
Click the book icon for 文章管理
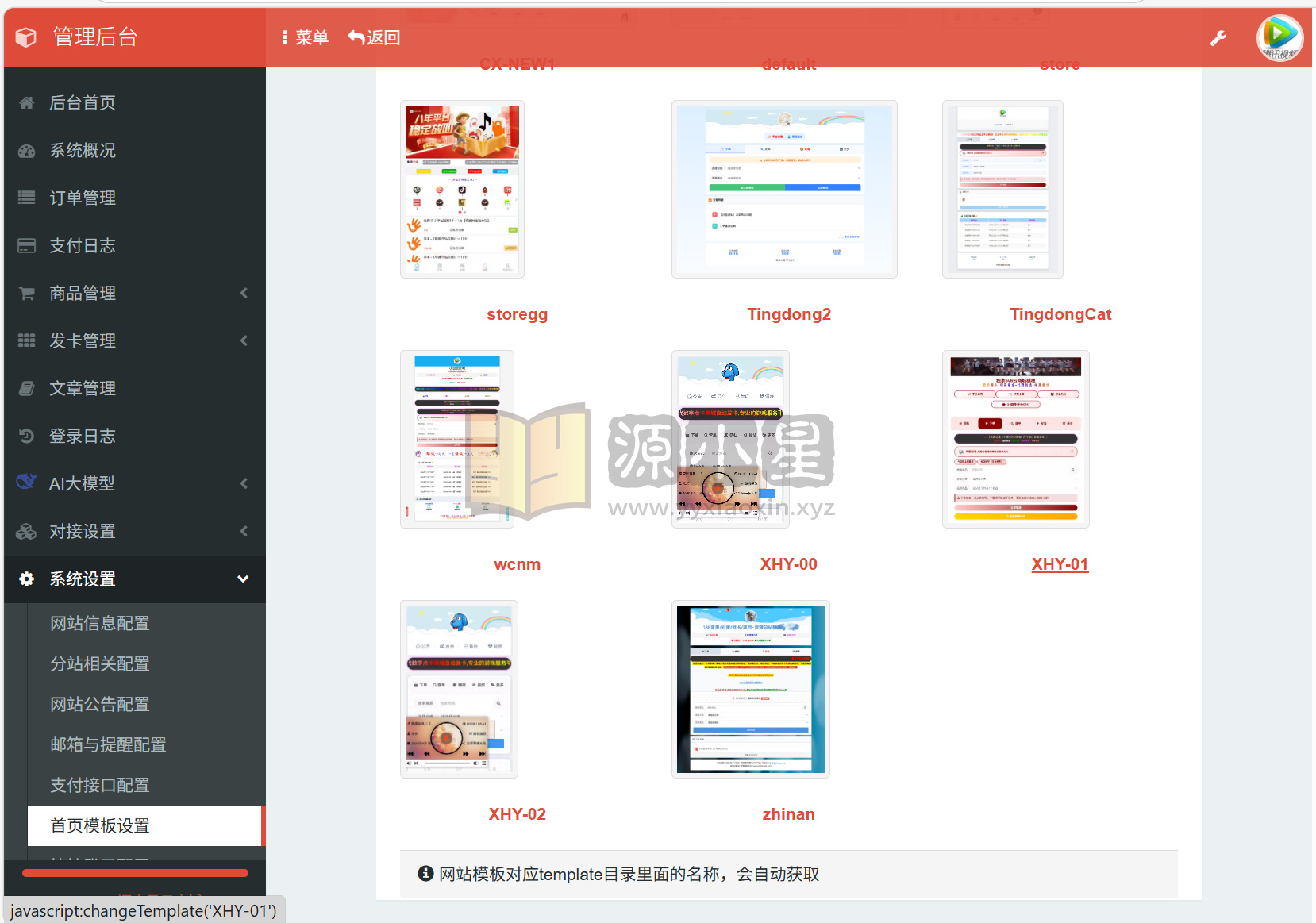[26, 388]
